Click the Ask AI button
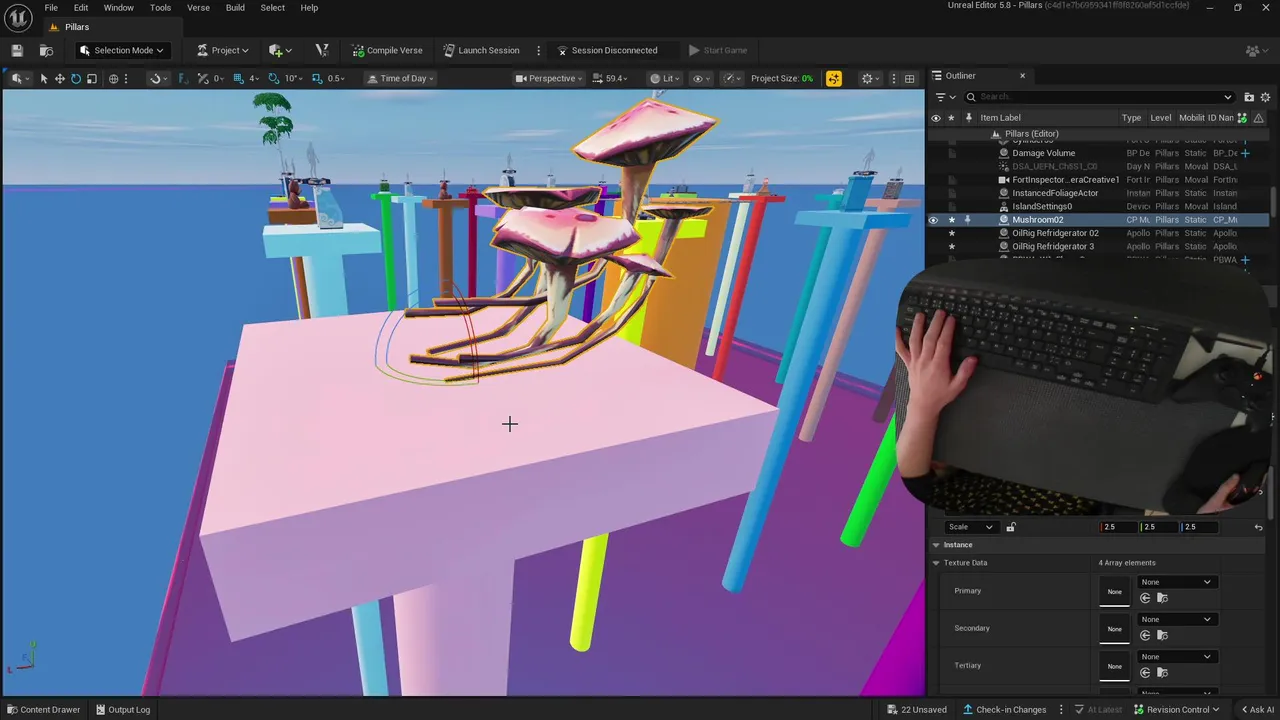 (x=1257, y=710)
